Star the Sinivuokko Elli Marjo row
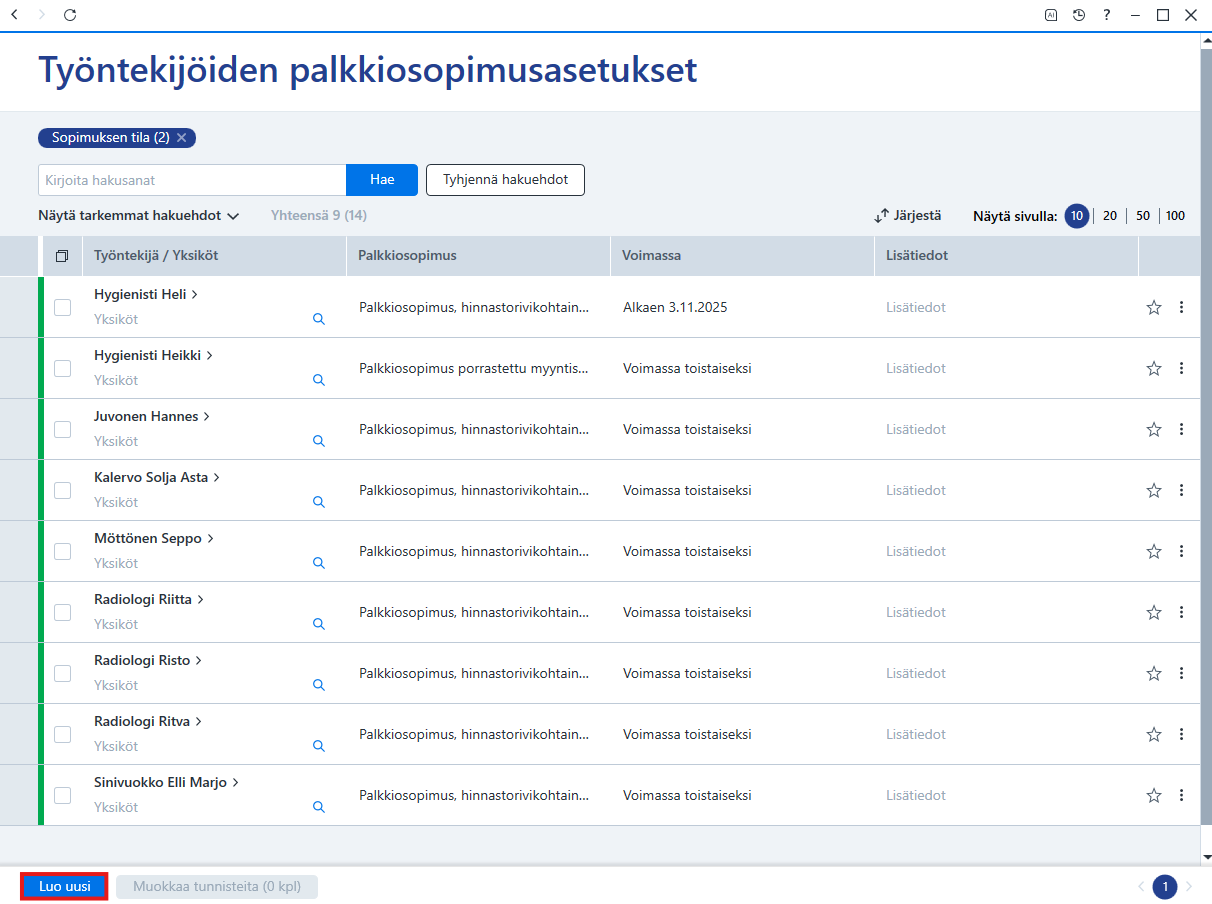 pyautogui.click(x=1154, y=795)
